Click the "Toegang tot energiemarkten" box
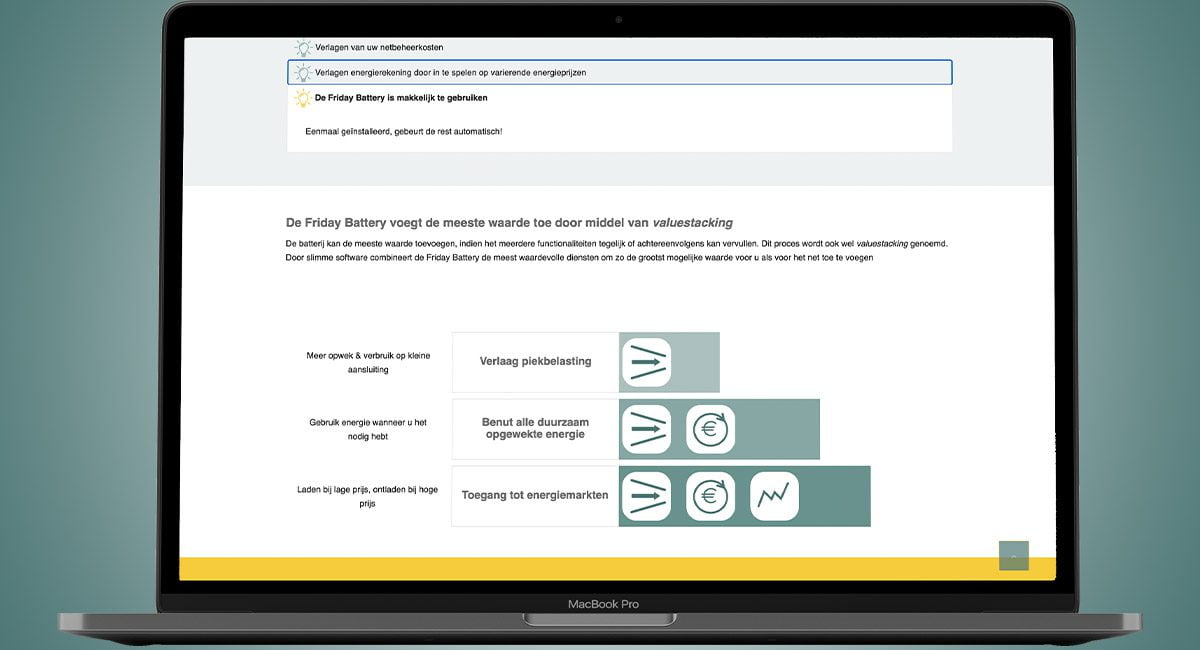 coord(535,496)
